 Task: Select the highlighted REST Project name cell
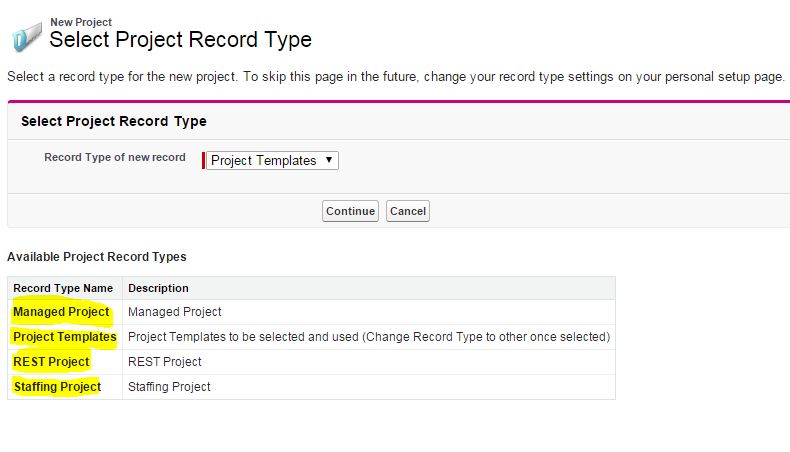click(x=51, y=362)
